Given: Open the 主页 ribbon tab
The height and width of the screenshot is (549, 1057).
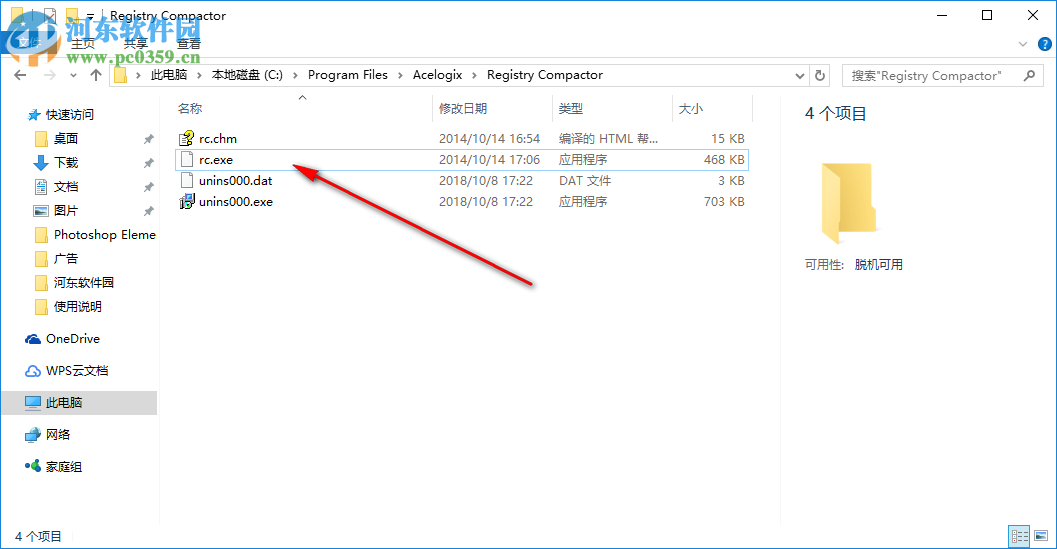Looking at the screenshot, I should pyautogui.click(x=83, y=44).
